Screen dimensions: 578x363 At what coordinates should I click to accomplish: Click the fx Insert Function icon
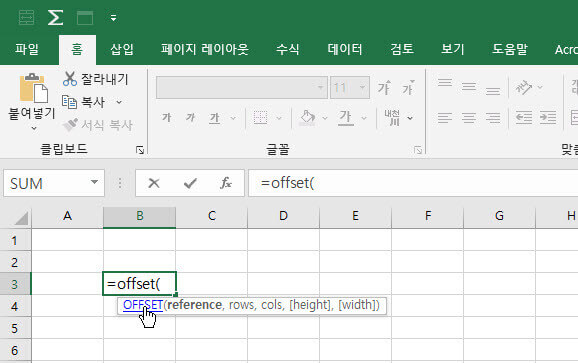(x=226, y=183)
